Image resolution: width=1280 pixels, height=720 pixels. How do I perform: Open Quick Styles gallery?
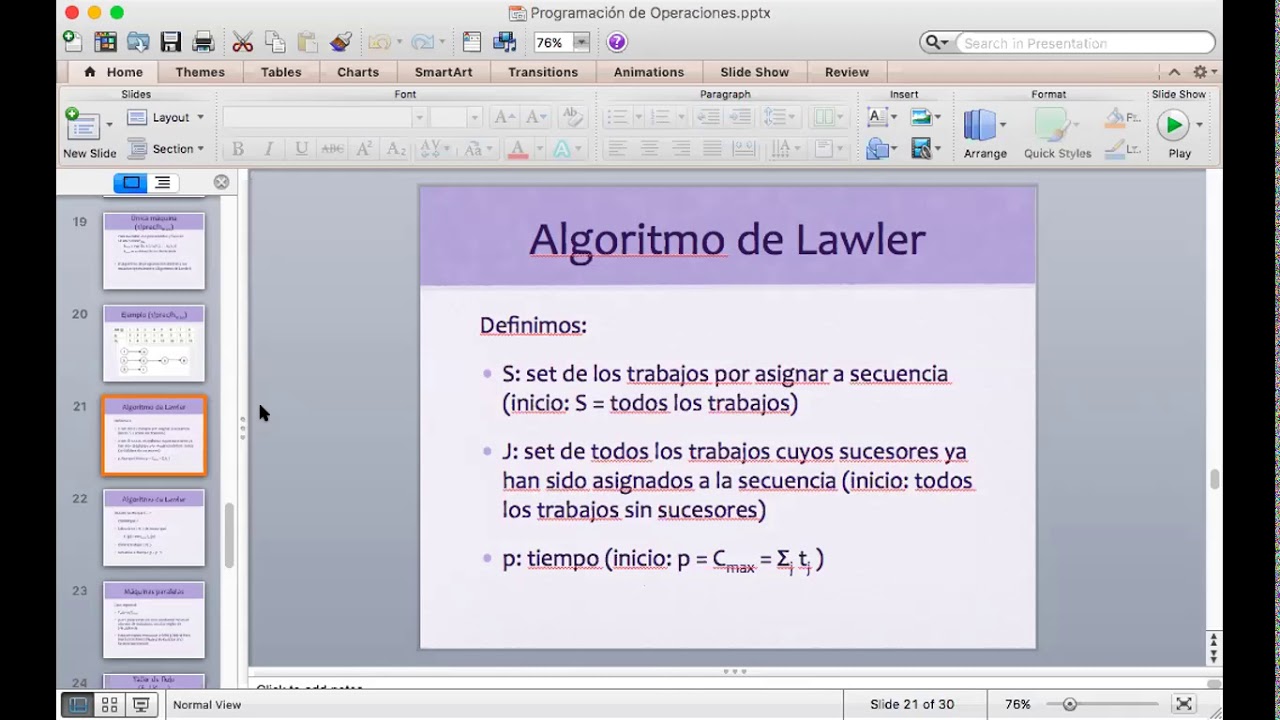(1057, 133)
